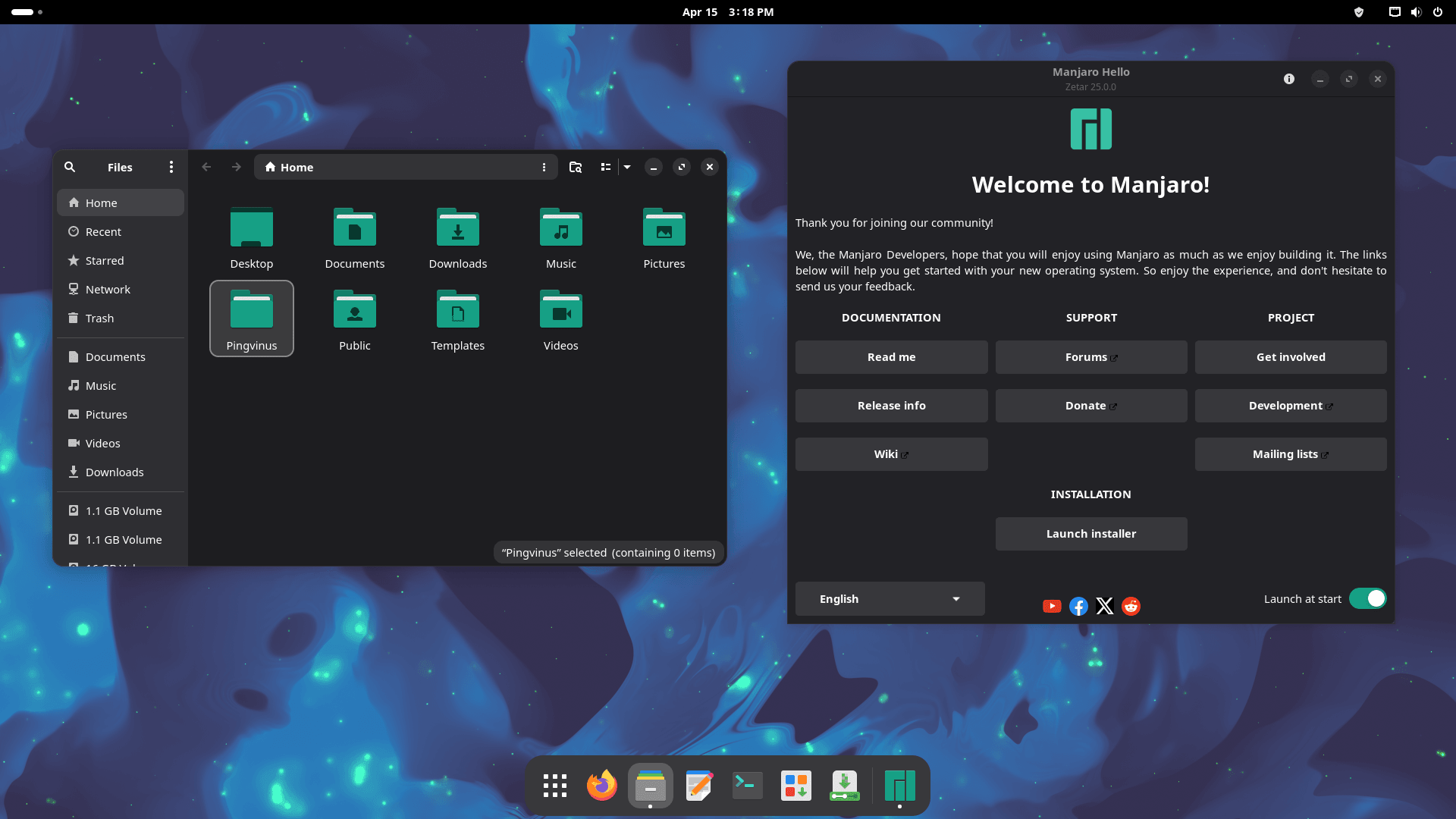Image resolution: width=1456 pixels, height=819 pixels.
Task: Open Manjaro Reddit icon
Action: [x=1131, y=606]
